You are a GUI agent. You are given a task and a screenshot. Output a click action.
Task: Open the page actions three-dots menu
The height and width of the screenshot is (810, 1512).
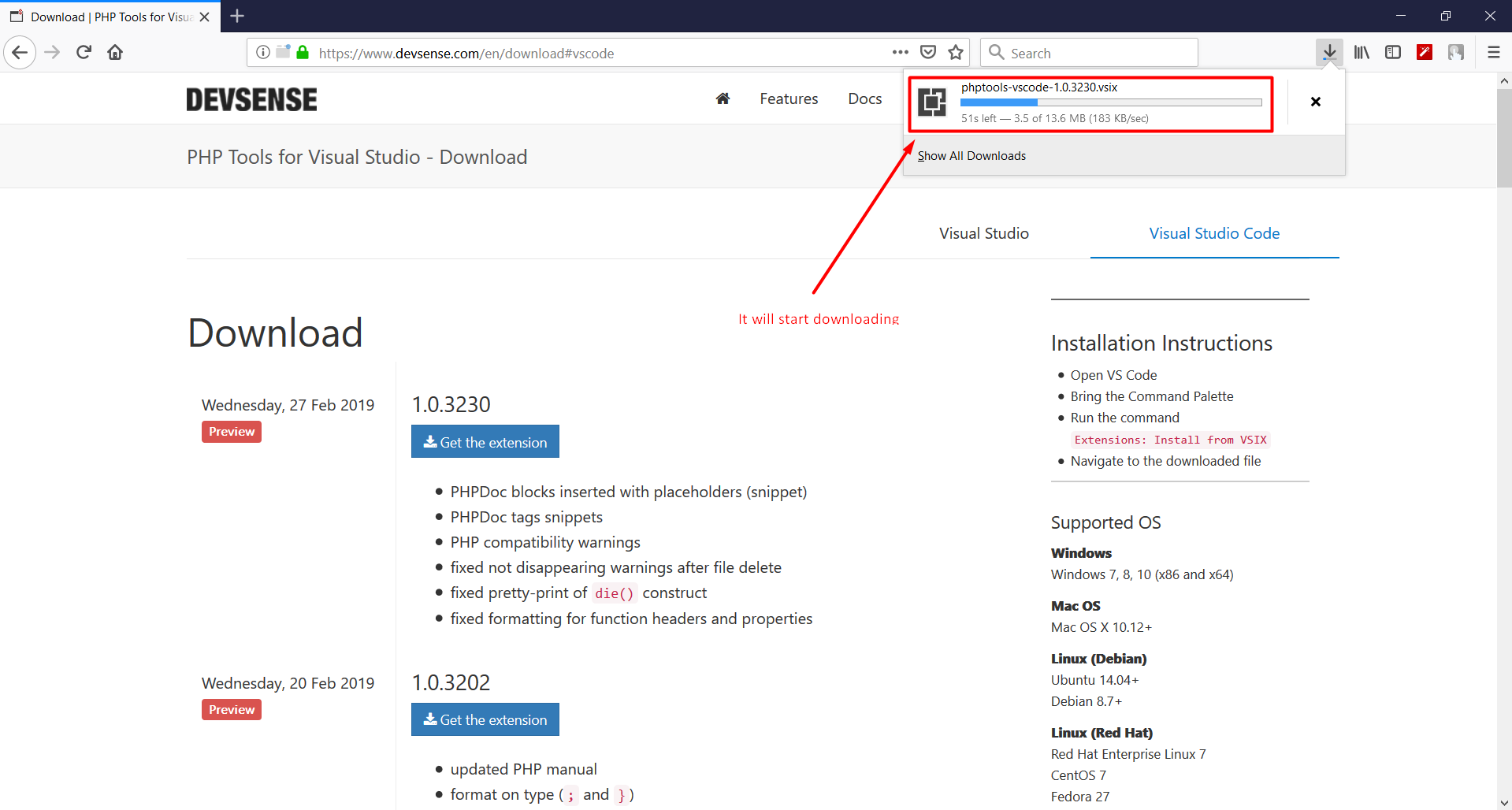click(x=901, y=53)
